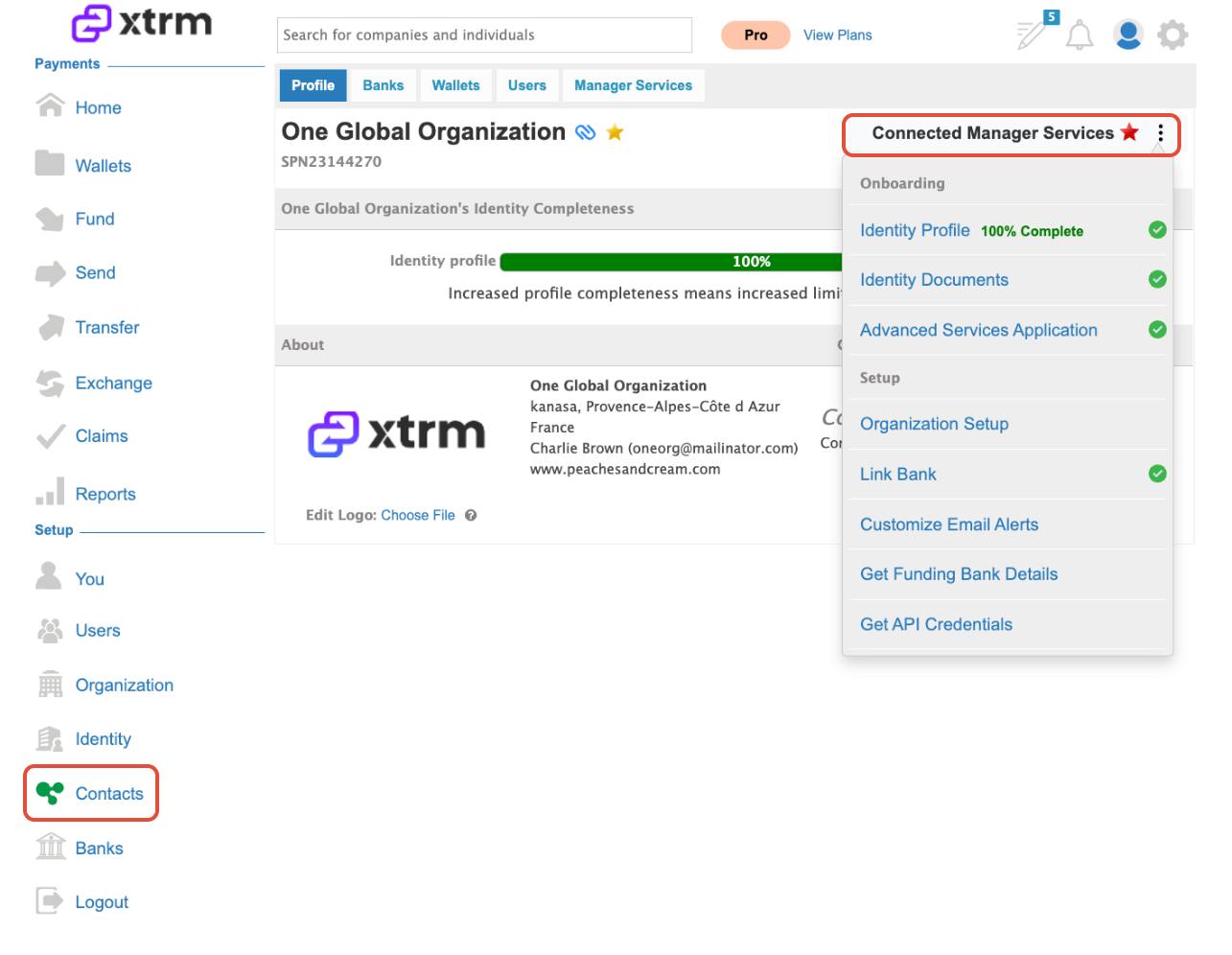Open the Wallets tab
This screenshot has height=955, width=1232.
click(x=455, y=85)
